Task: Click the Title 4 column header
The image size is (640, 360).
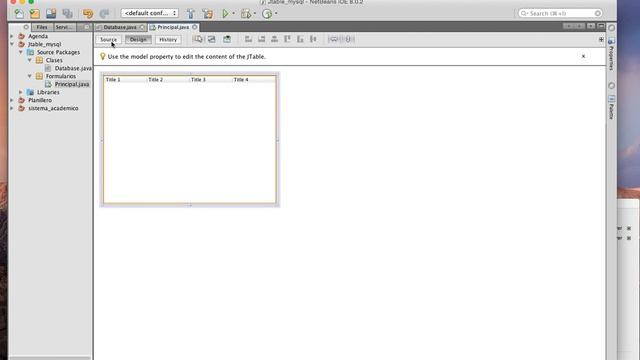Action: tap(253, 80)
